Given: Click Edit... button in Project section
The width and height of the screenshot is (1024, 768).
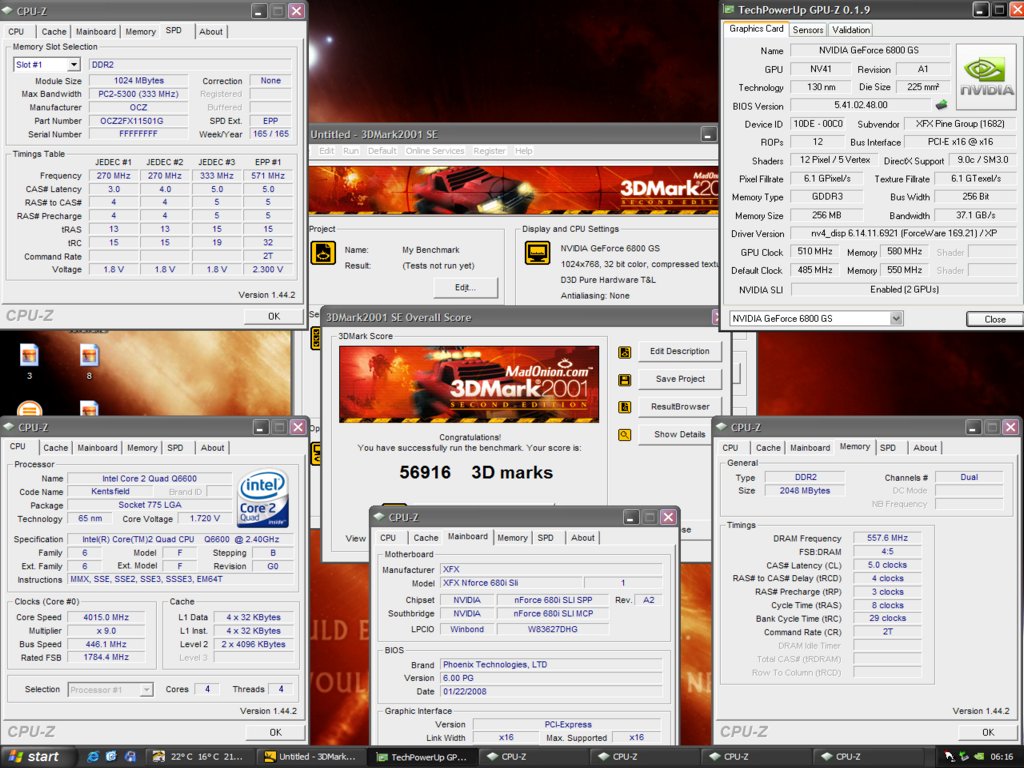Looking at the screenshot, I should [x=466, y=288].
